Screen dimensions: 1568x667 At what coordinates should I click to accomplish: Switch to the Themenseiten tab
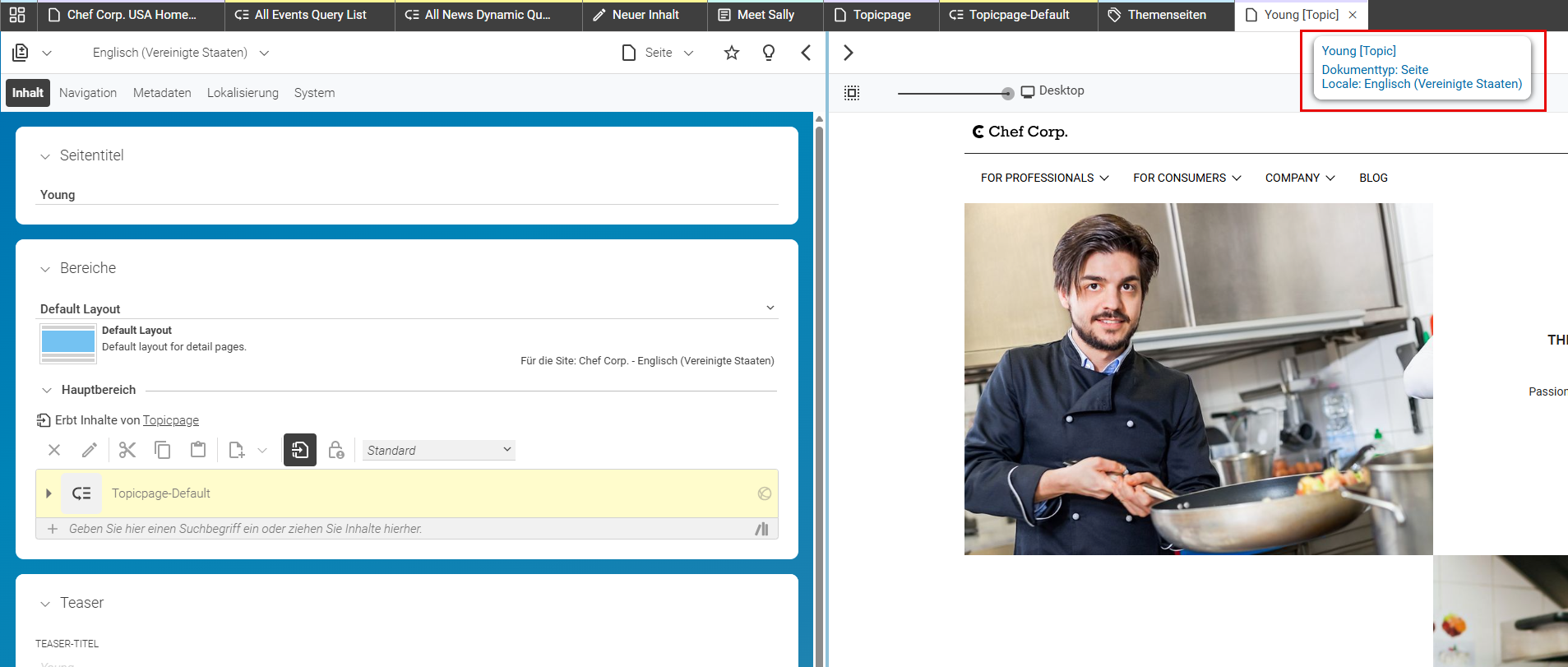[x=1166, y=15]
